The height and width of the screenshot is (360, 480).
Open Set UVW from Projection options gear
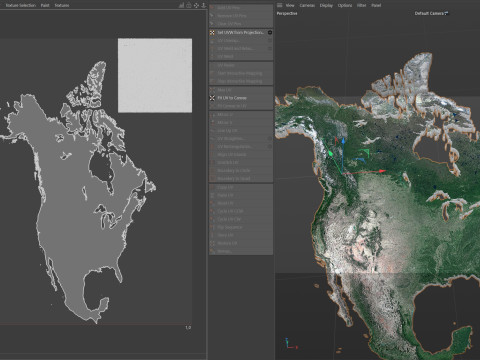point(270,32)
